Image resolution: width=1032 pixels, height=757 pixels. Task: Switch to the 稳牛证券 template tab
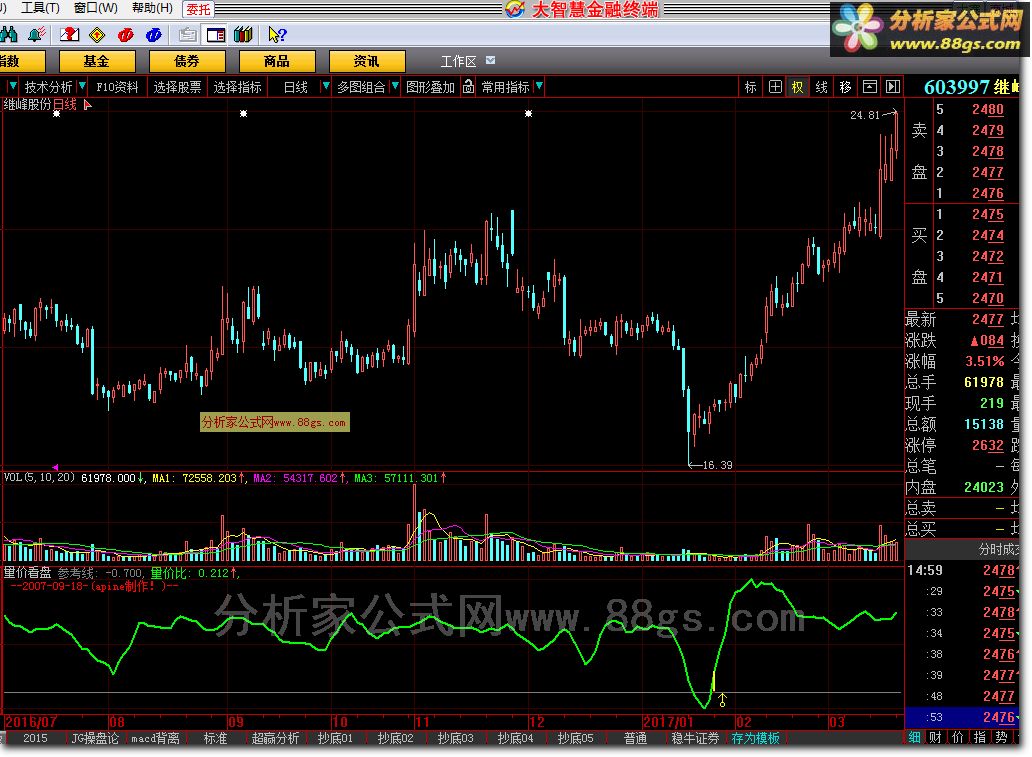click(x=696, y=739)
